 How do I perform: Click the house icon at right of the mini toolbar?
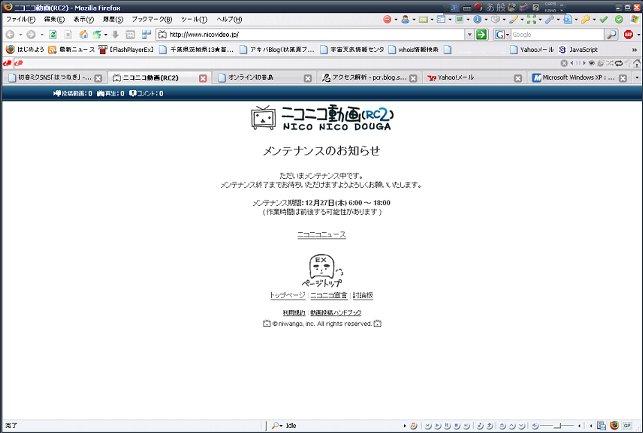coord(636,63)
